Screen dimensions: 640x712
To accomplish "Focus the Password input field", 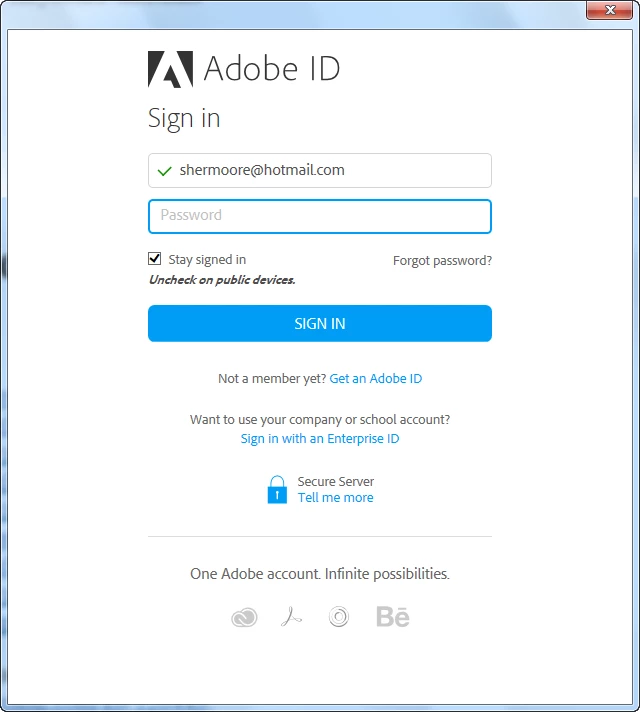I will tap(320, 216).
